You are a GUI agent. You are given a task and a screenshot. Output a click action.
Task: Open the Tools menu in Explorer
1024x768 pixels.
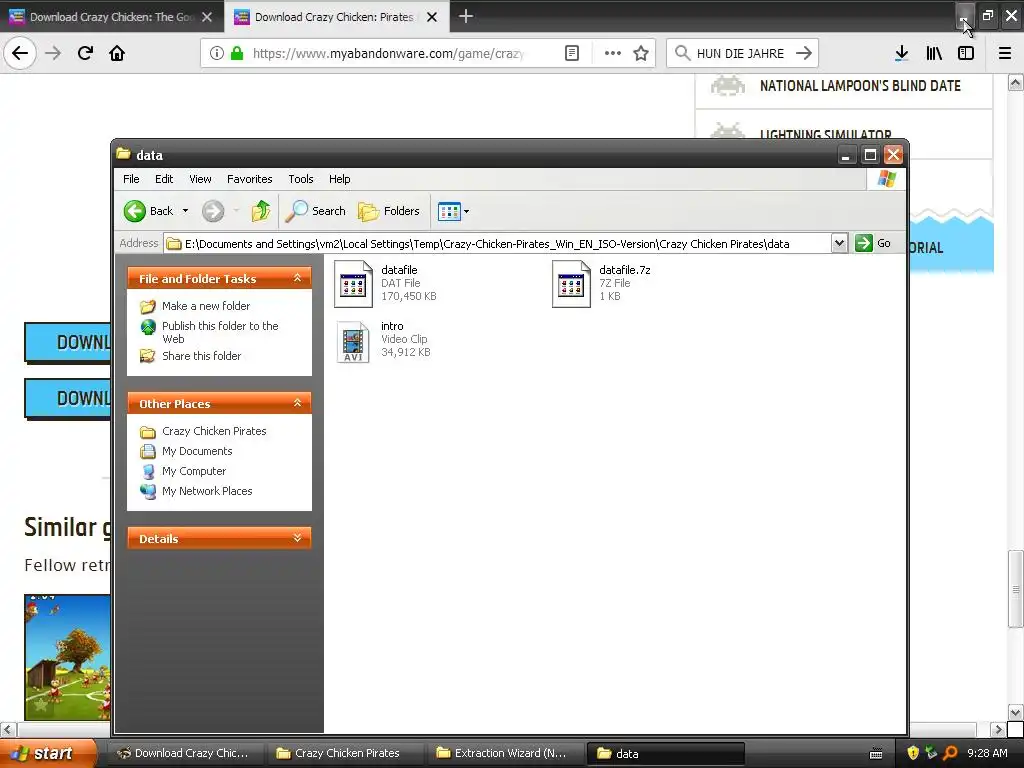[x=300, y=179]
